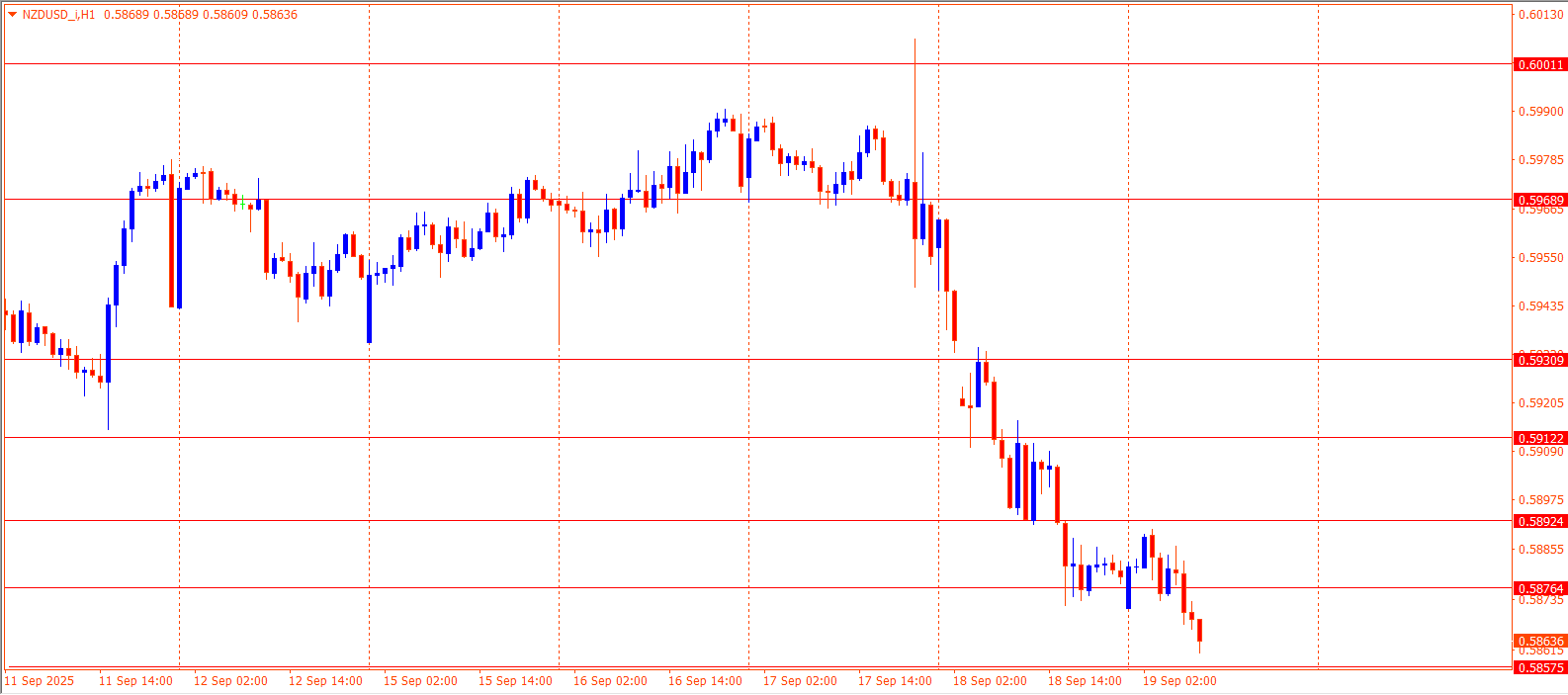Click the latest red candle at chart's right end
The image size is (1568, 695).
tap(1199, 630)
